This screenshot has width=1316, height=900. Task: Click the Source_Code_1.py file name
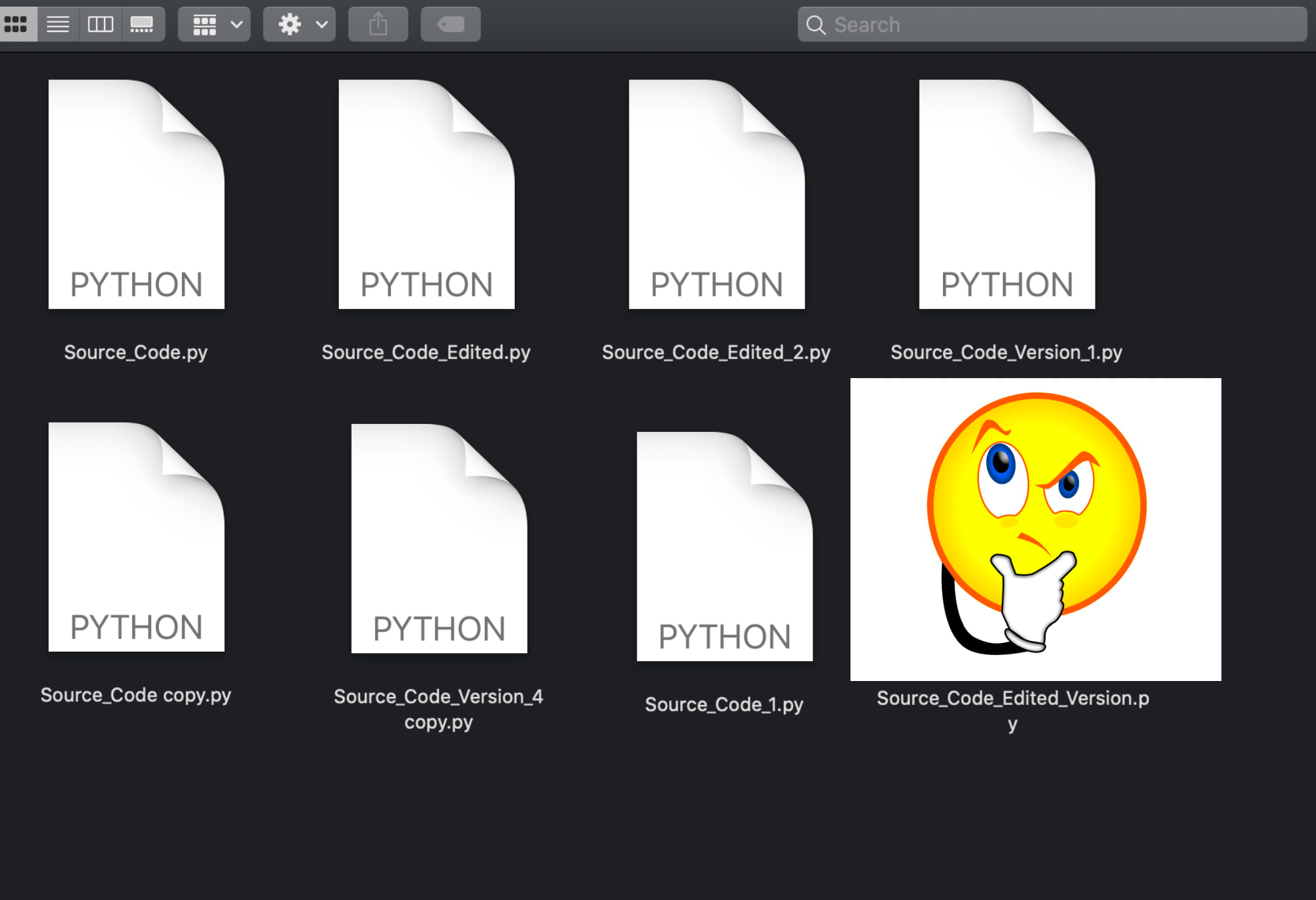tap(725, 704)
